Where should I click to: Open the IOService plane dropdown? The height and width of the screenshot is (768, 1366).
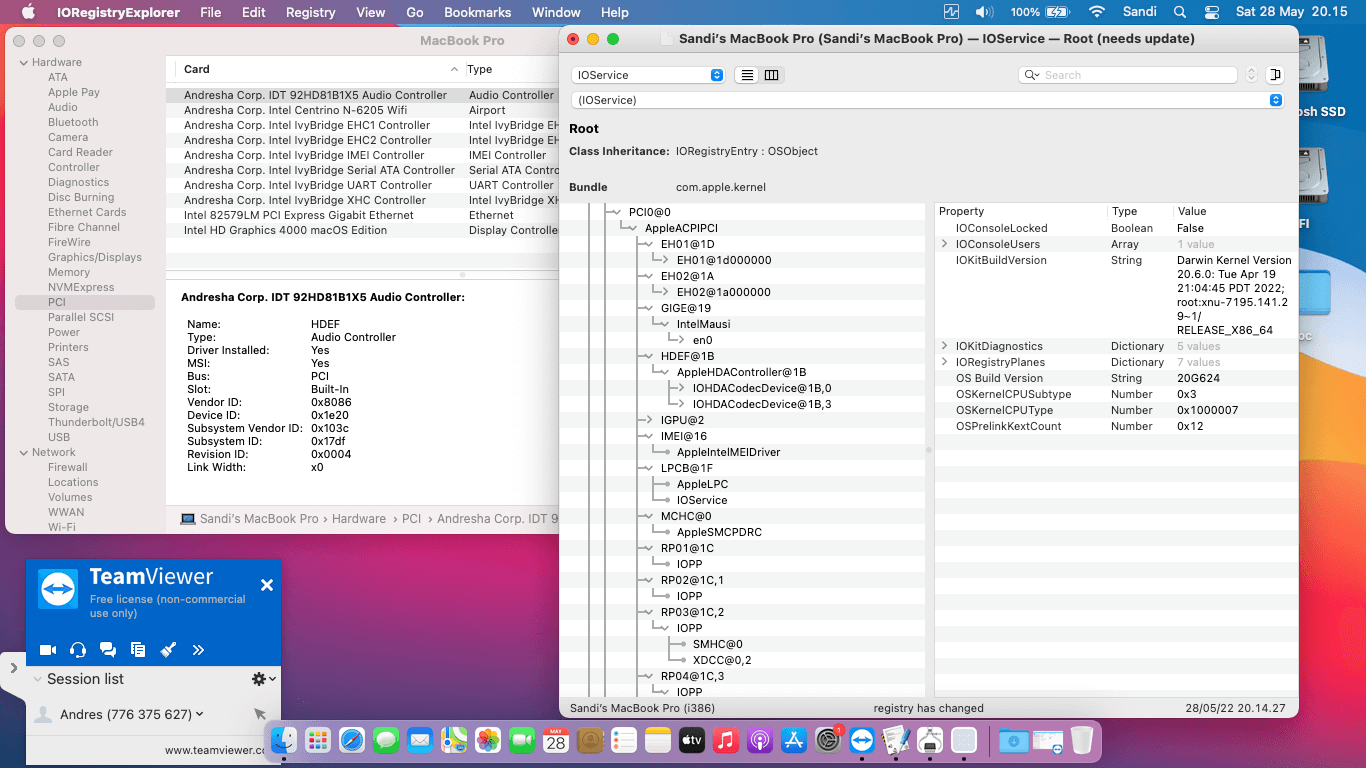pos(648,75)
